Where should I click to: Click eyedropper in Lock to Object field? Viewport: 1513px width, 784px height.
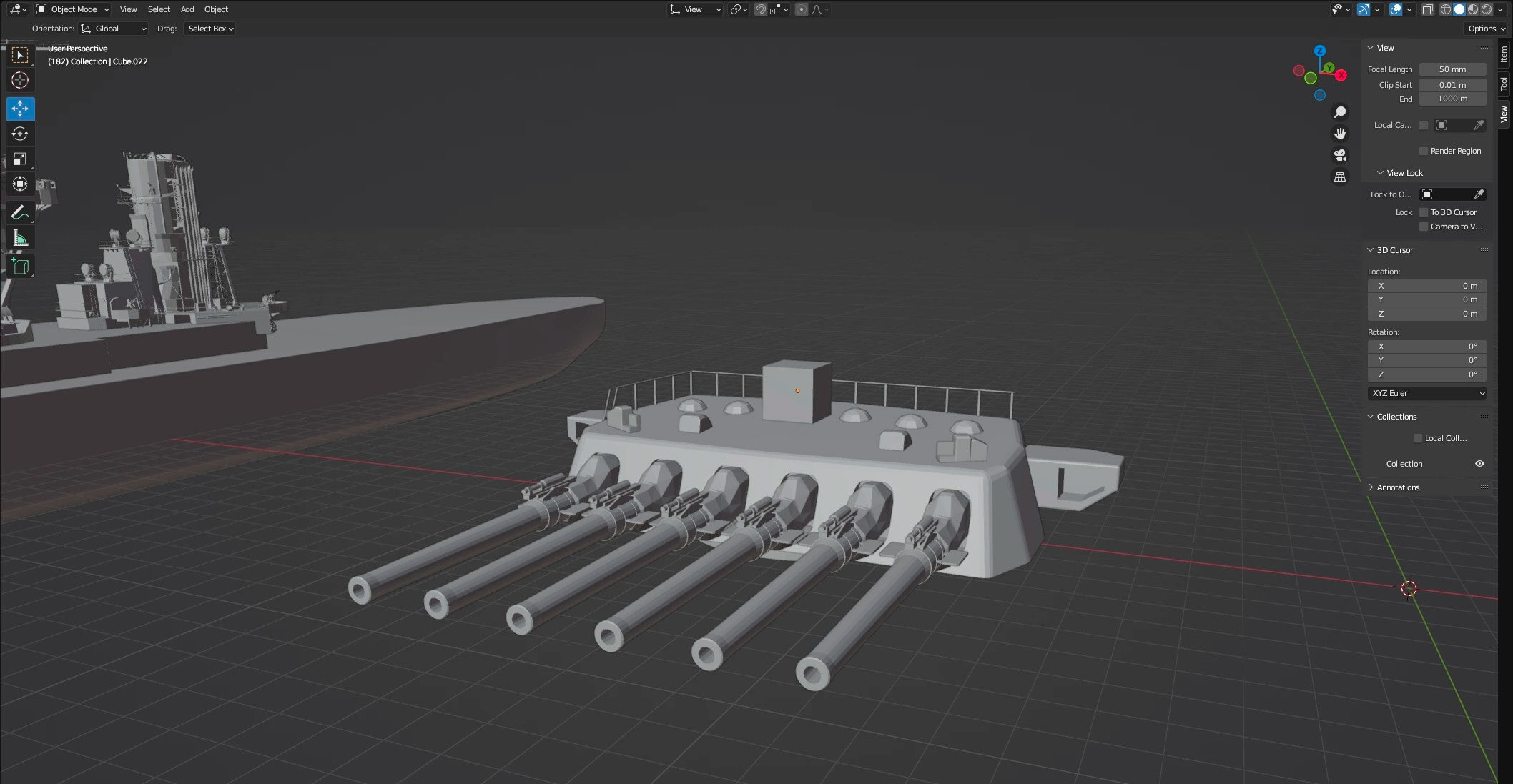1479,194
